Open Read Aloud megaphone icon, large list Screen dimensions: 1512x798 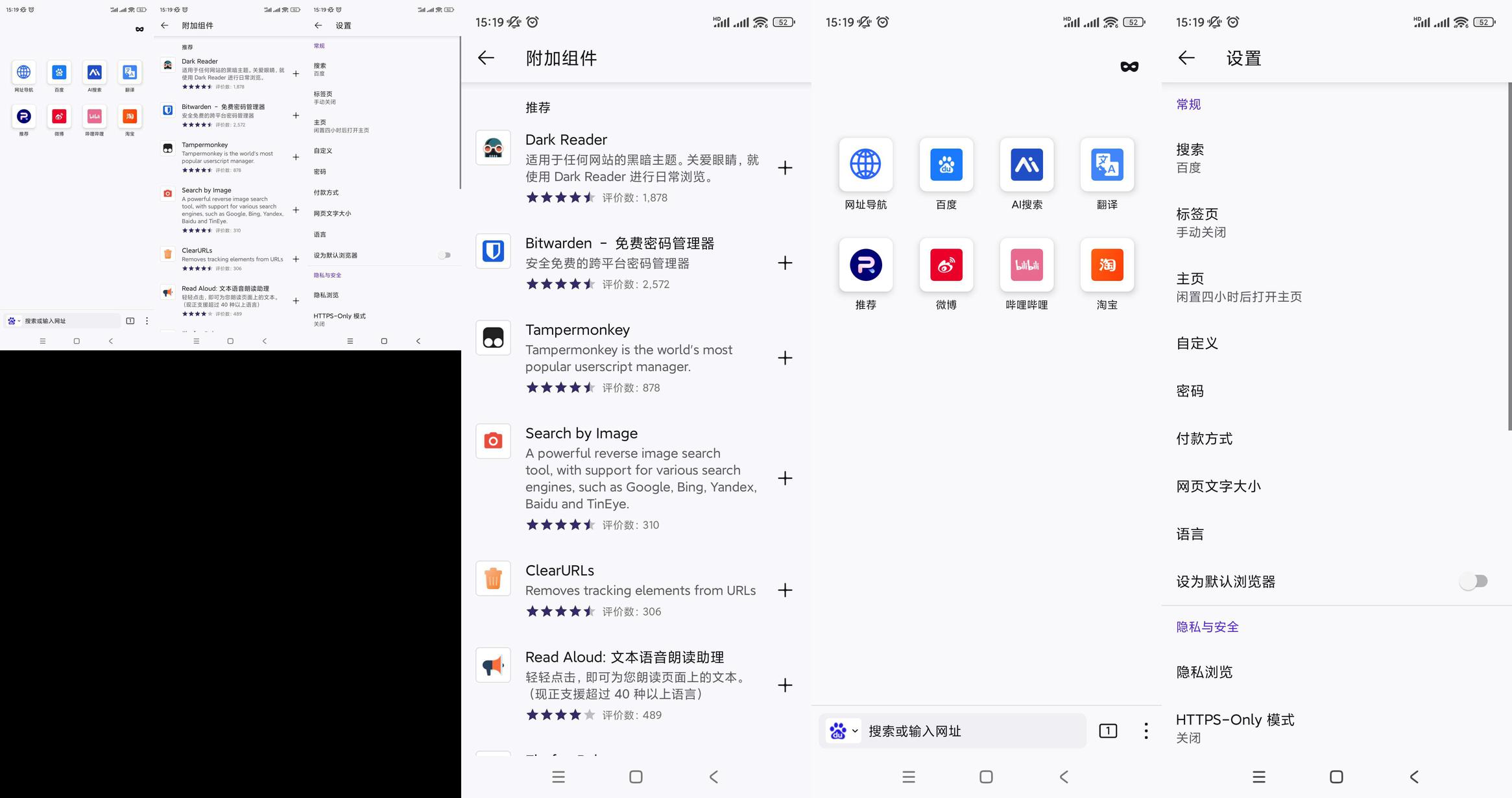pyautogui.click(x=493, y=665)
